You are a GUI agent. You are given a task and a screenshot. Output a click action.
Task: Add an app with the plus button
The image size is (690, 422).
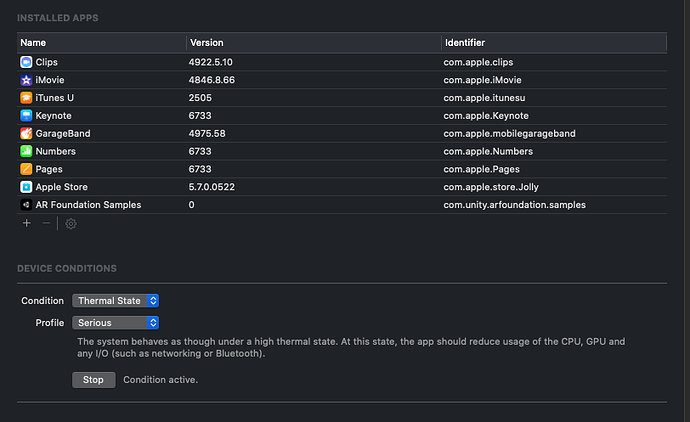[x=27, y=224]
